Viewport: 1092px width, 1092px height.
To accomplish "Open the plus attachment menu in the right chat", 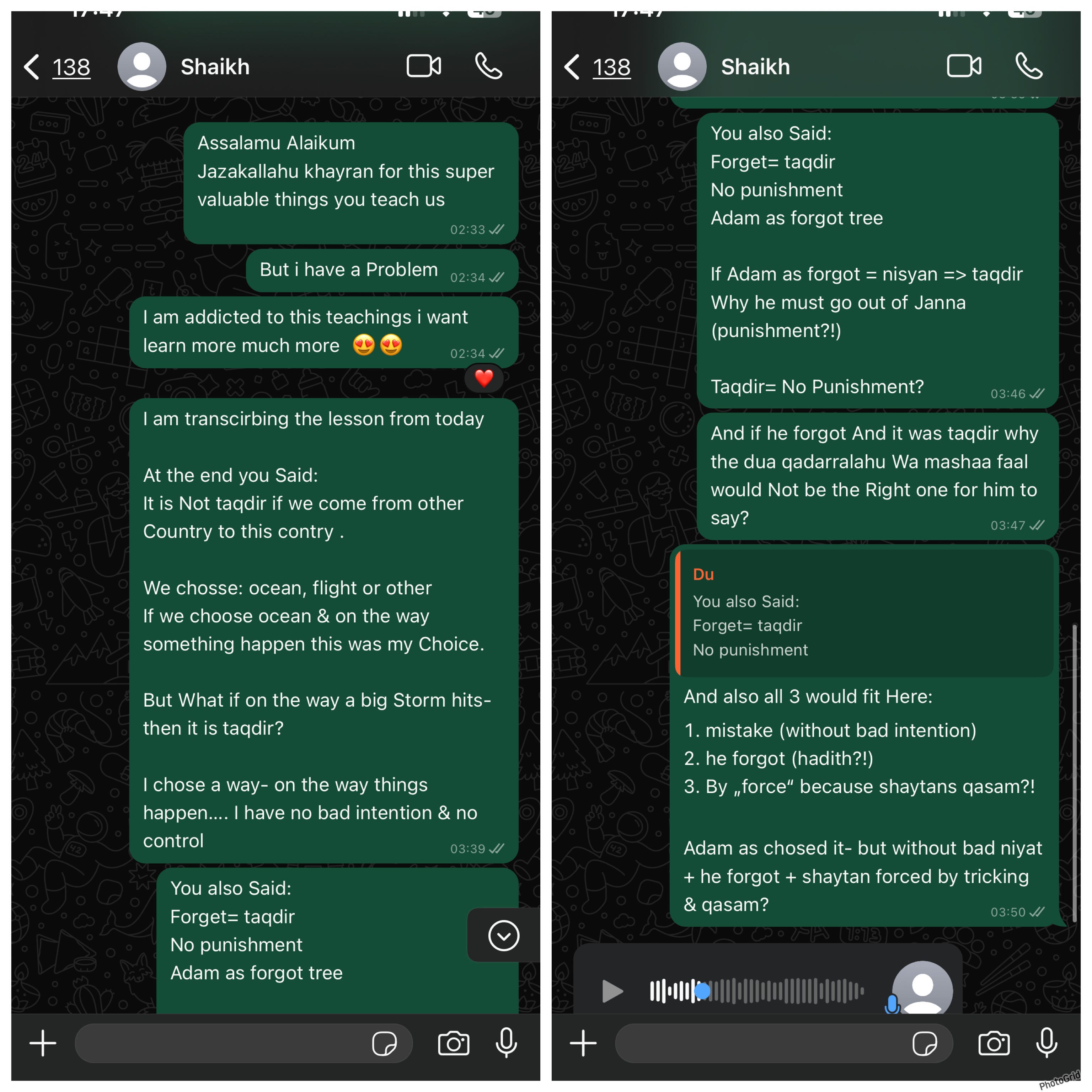I will (583, 1043).
